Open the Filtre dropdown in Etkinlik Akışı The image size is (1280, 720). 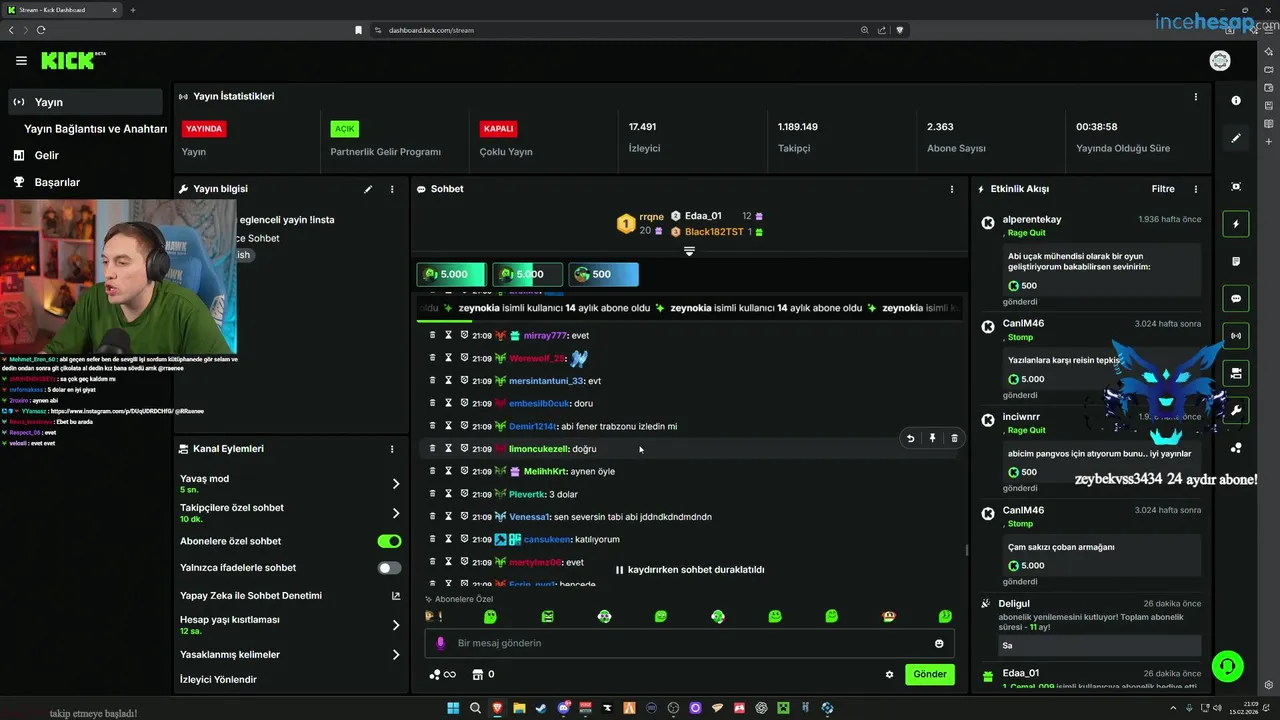pyautogui.click(x=1163, y=189)
